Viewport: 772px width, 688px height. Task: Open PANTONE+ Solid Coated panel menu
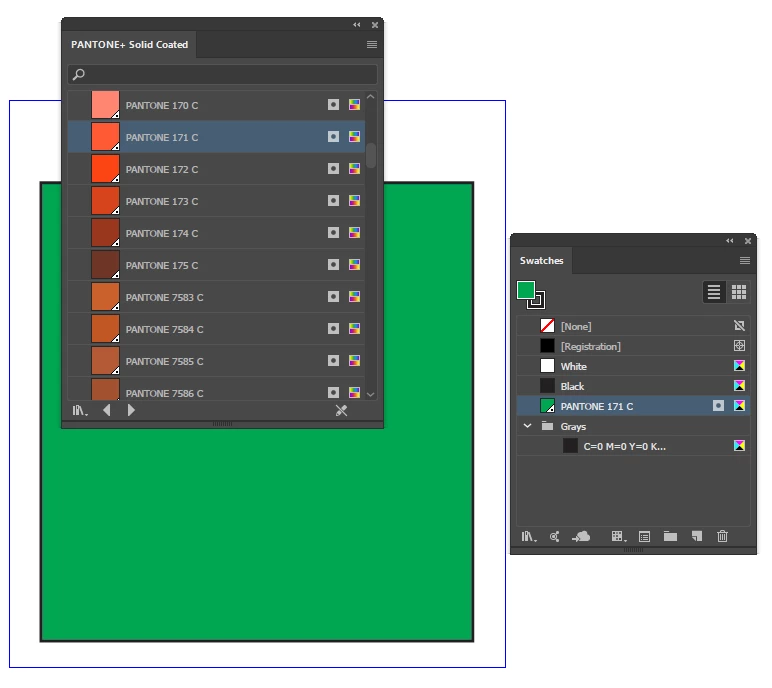(372, 44)
